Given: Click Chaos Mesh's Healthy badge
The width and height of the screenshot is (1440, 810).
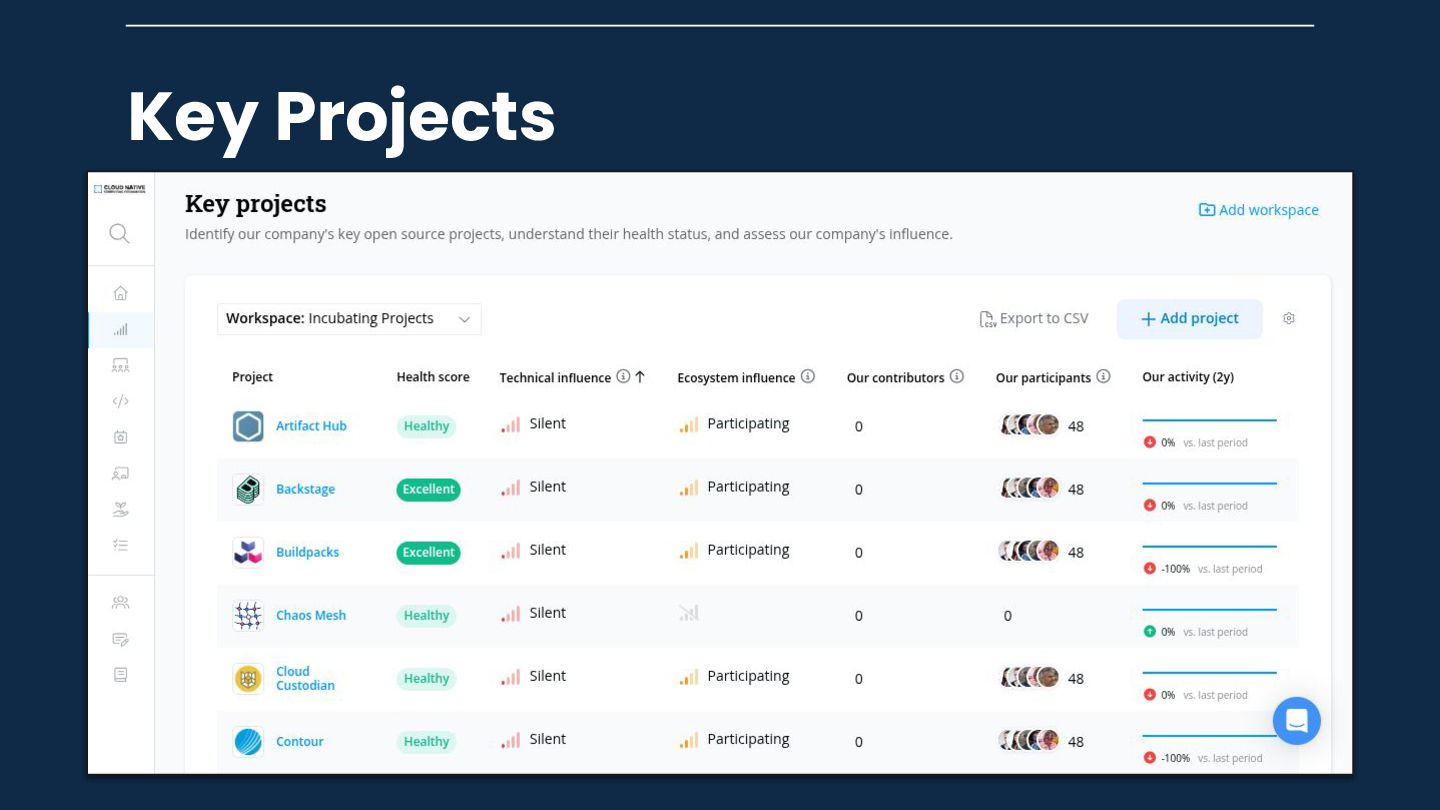Looking at the screenshot, I should 427,615.
